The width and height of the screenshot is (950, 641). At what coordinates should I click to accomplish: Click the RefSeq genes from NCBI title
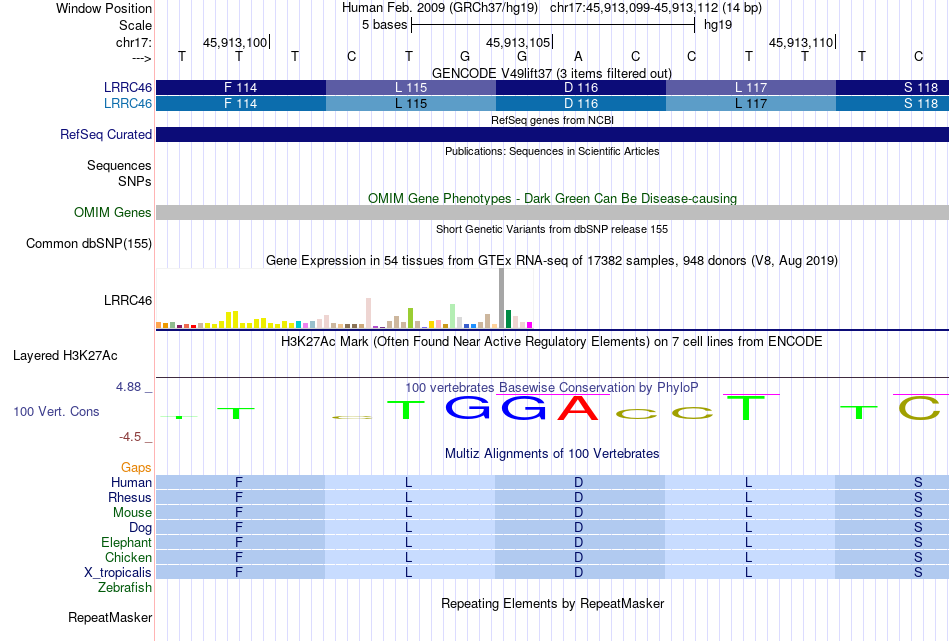tap(552, 120)
